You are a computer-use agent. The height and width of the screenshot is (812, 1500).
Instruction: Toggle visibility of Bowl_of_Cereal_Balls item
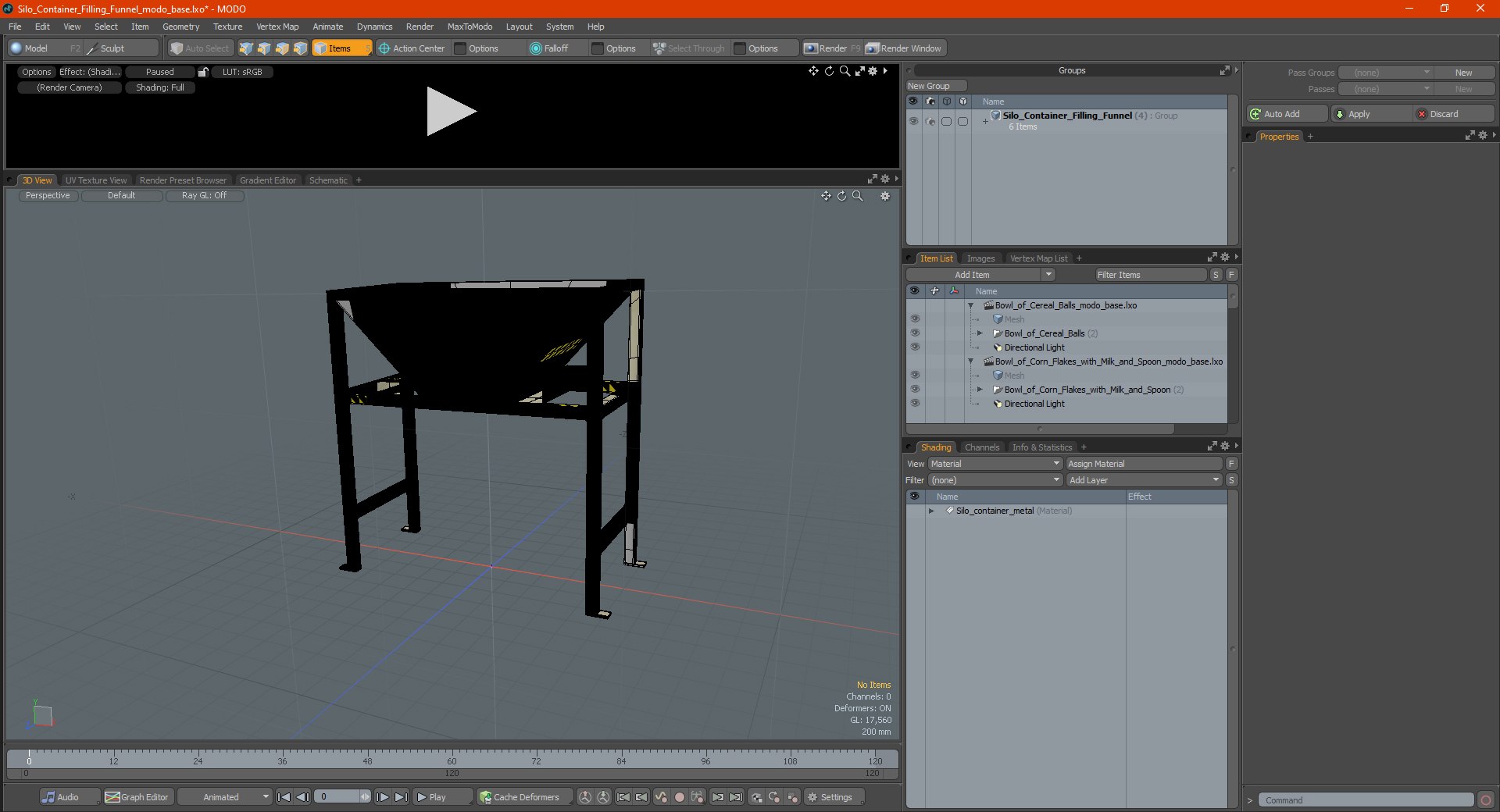point(915,333)
